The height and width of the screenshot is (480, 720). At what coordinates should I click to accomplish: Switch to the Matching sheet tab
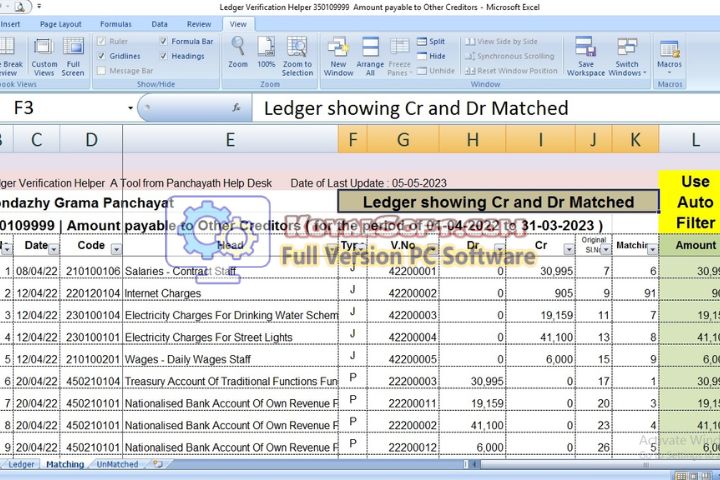pos(65,464)
